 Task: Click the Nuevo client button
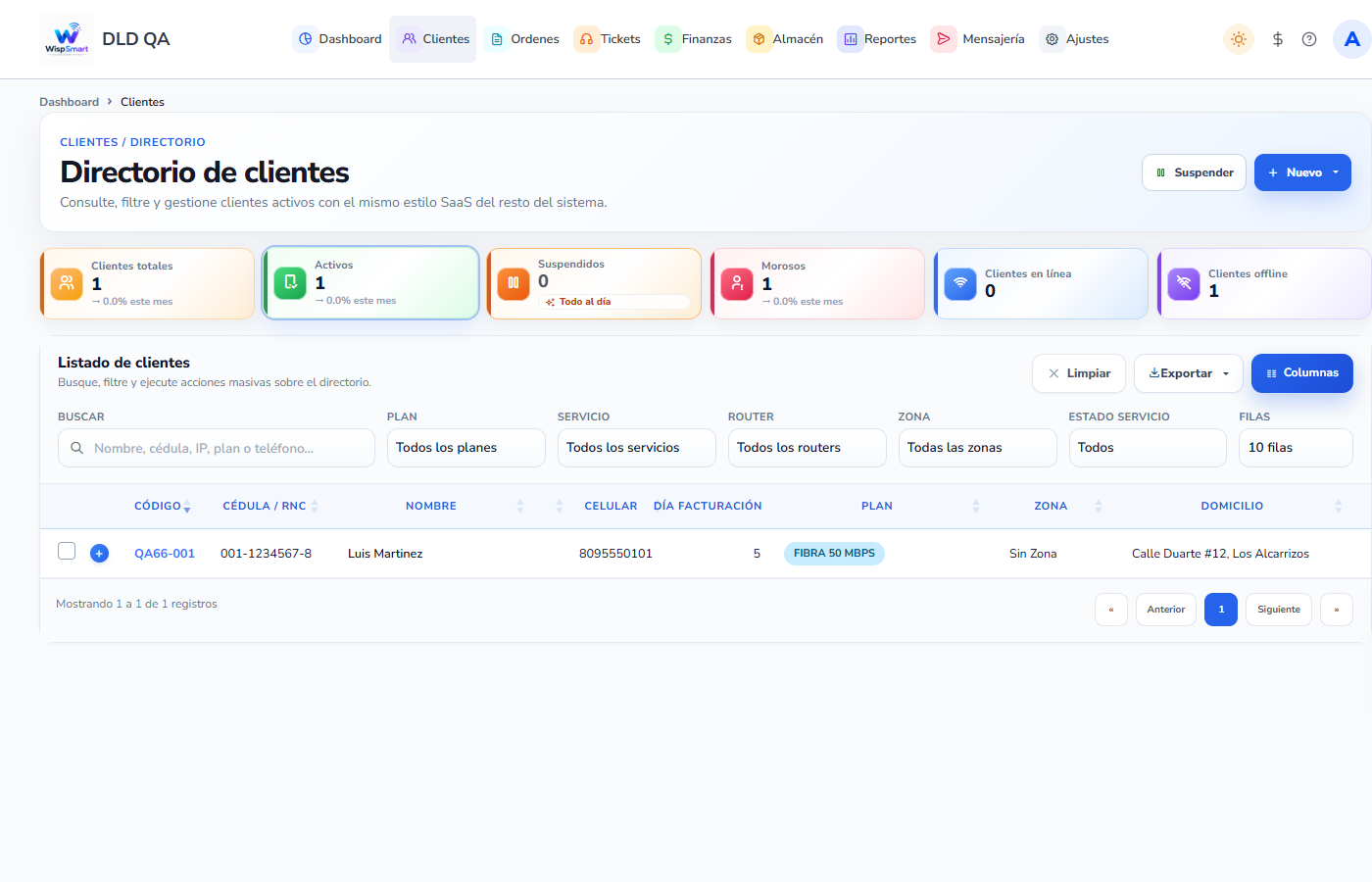[1302, 172]
